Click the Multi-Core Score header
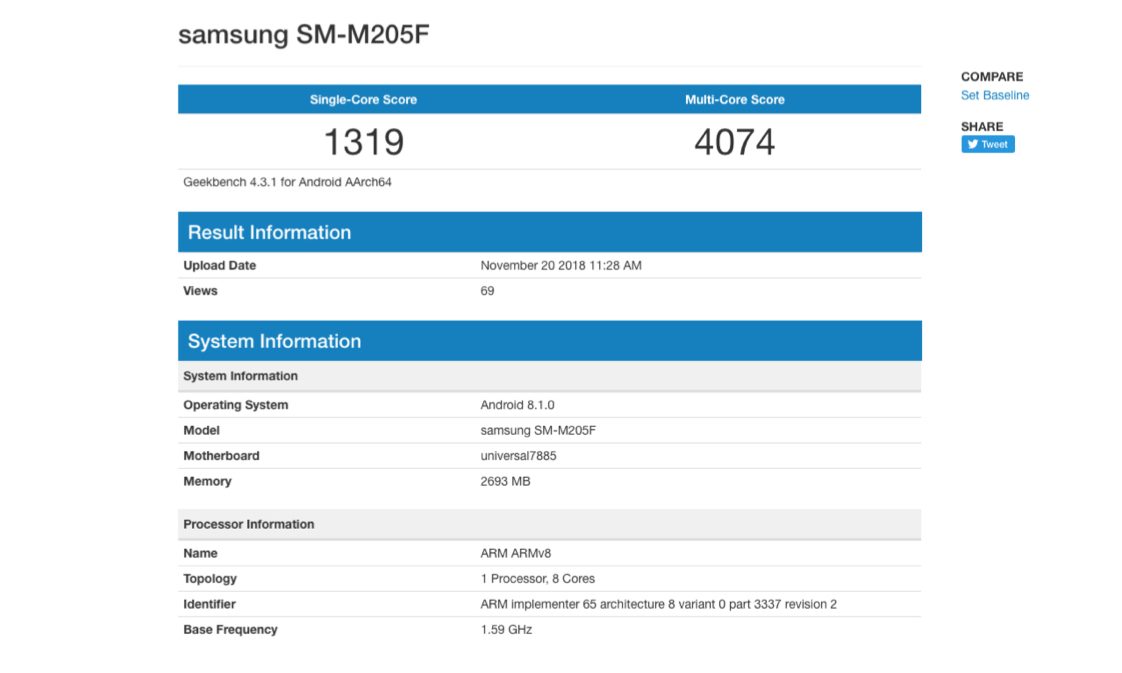 [734, 100]
